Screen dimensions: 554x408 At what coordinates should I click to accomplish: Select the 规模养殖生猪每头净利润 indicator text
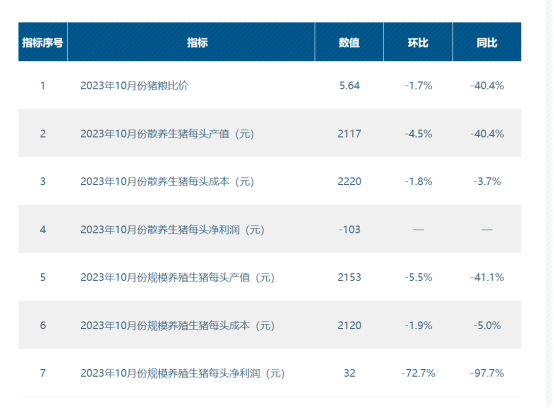point(183,373)
